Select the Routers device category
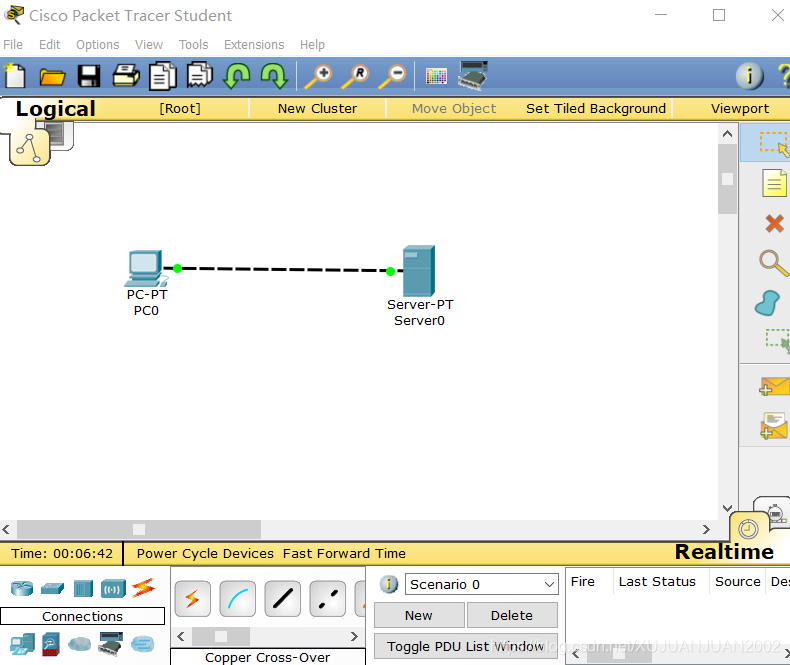This screenshot has height=665, width=790. pyautogui.click(x=22, y=588)
